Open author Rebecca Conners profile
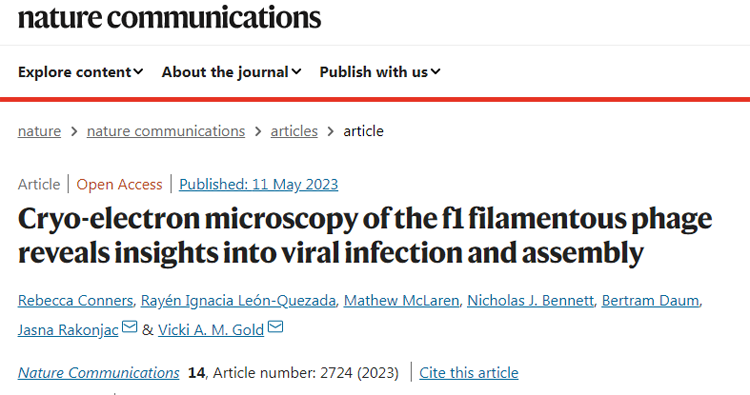This screenshot has height=395, width=750. point(76,300)
